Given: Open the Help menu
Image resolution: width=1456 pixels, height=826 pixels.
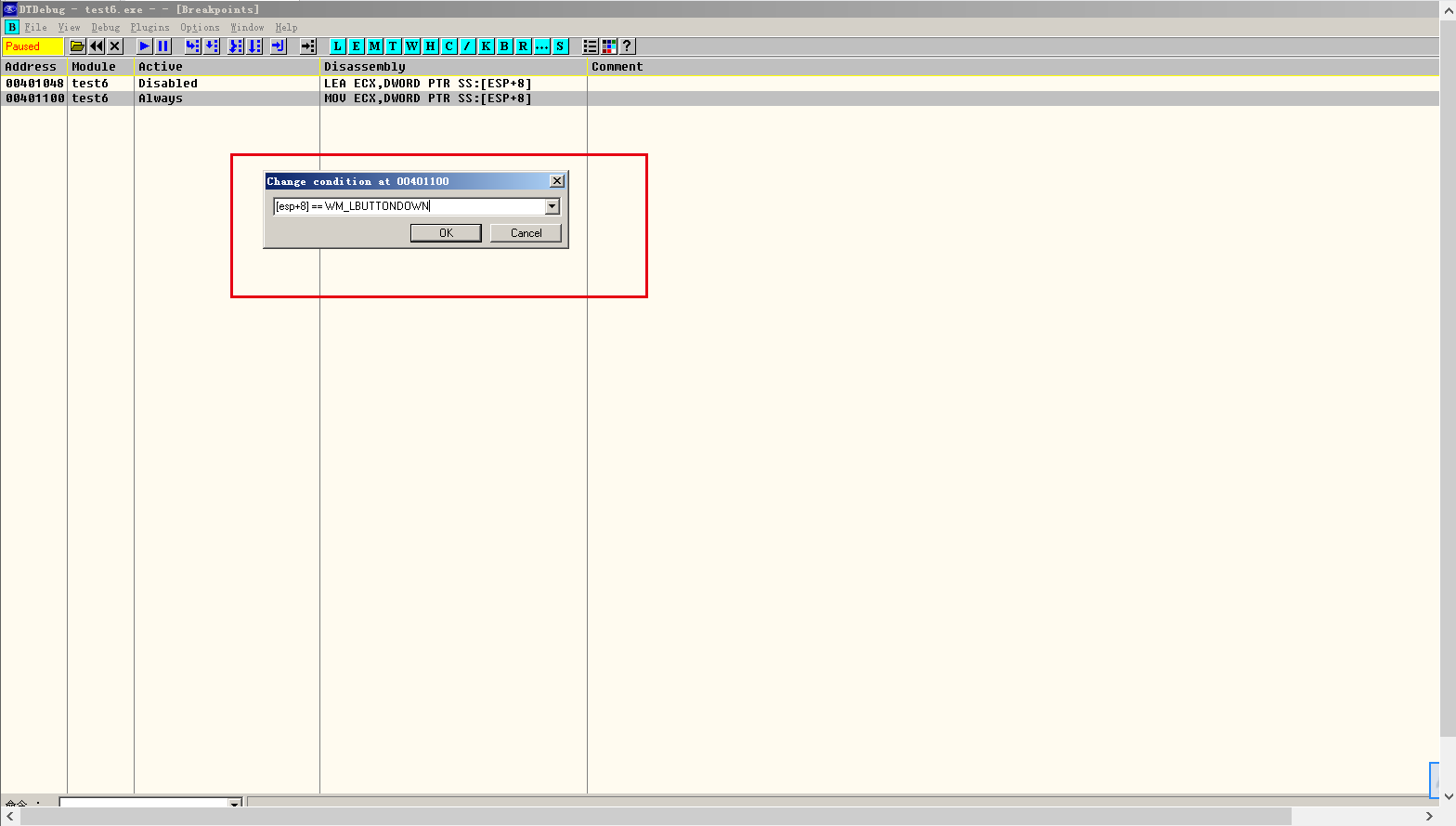Looking at the screenshot, I should [286, 28].
